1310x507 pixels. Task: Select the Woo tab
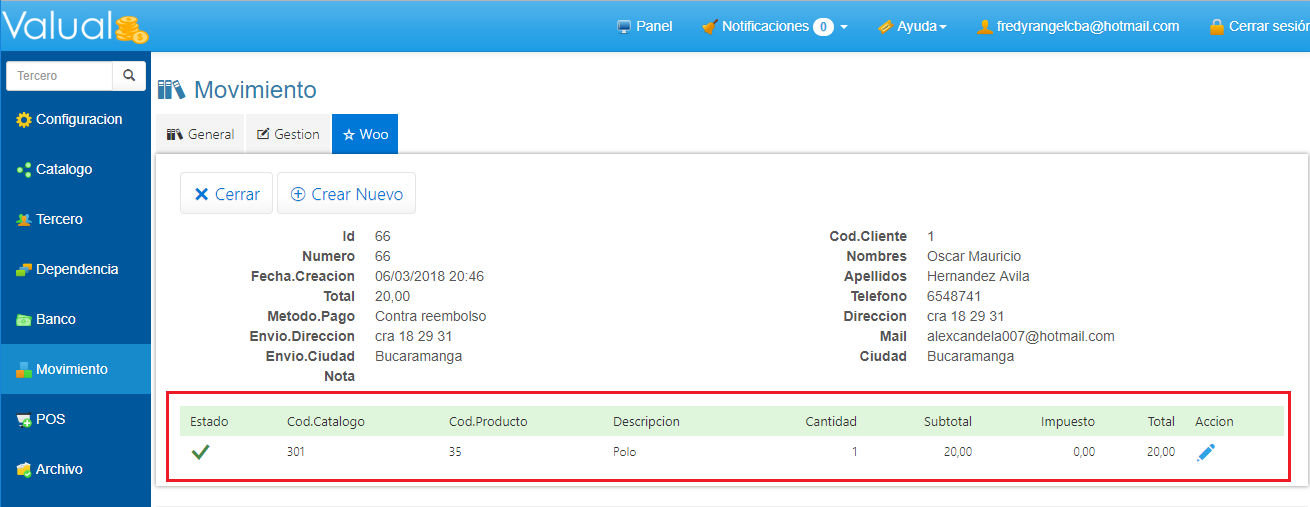(x=365, y=134)
